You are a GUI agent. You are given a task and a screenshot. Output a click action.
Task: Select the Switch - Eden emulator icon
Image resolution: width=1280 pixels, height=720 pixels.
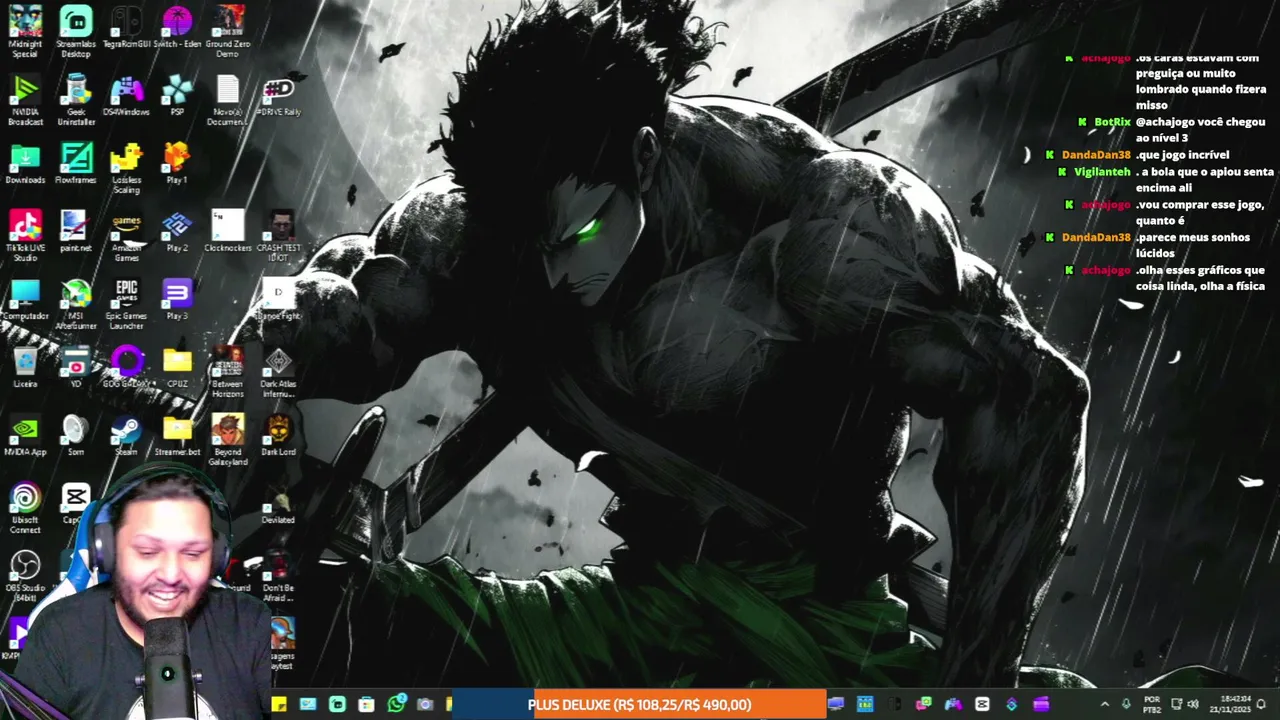point(177,28)
